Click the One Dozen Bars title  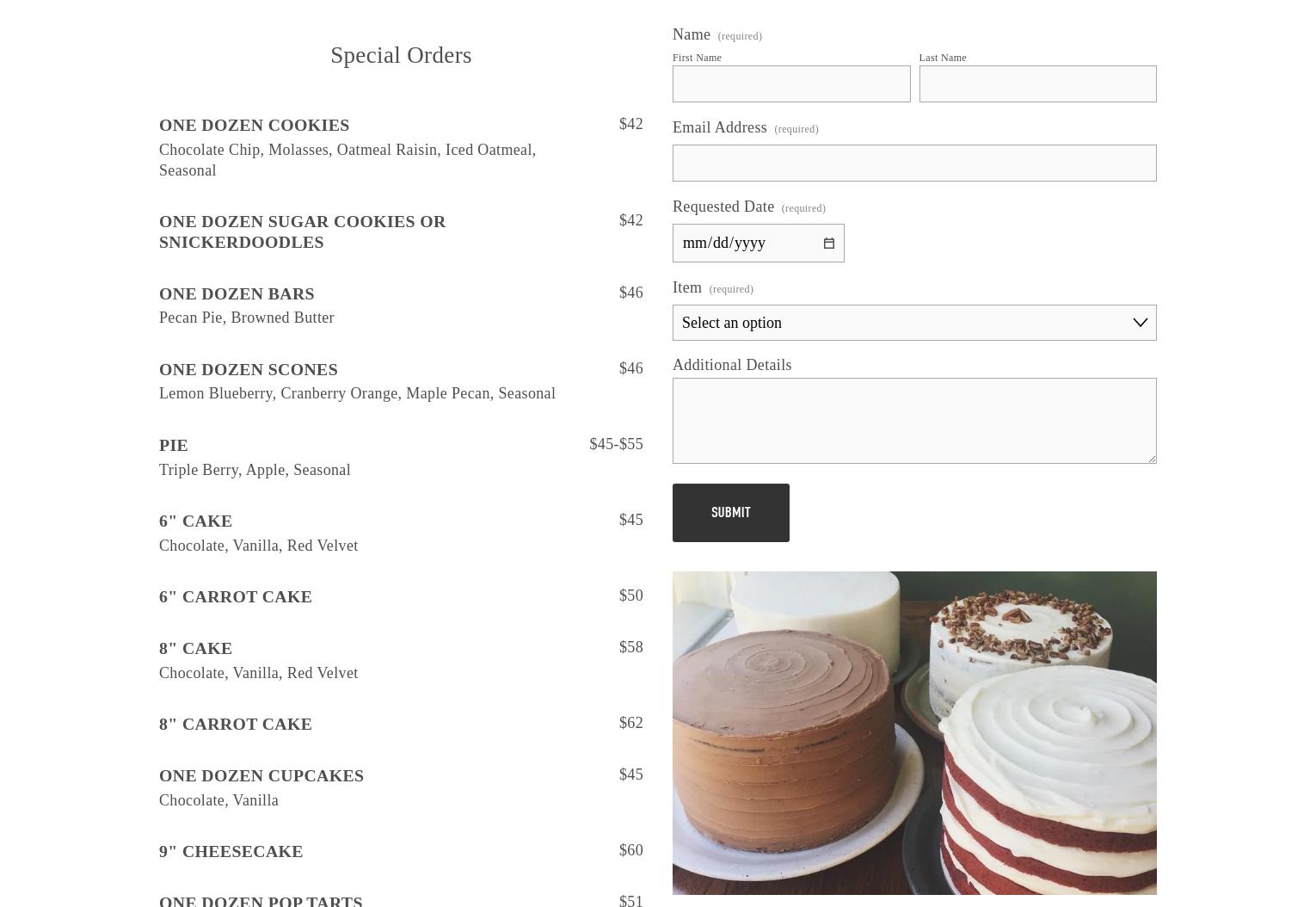coord(237,293)
